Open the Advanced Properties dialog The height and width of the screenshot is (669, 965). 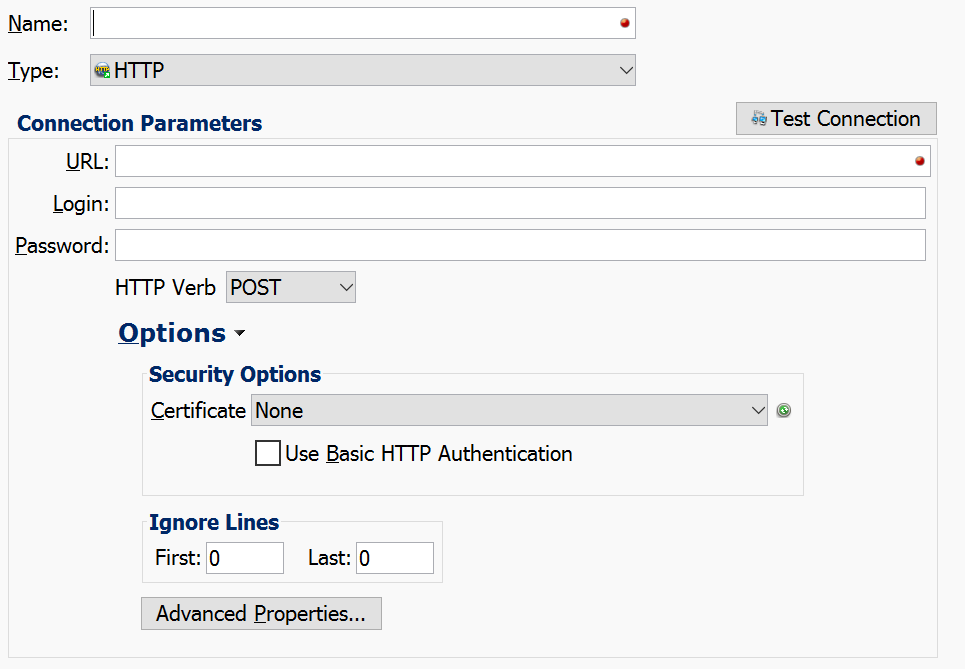pos(261,613)
